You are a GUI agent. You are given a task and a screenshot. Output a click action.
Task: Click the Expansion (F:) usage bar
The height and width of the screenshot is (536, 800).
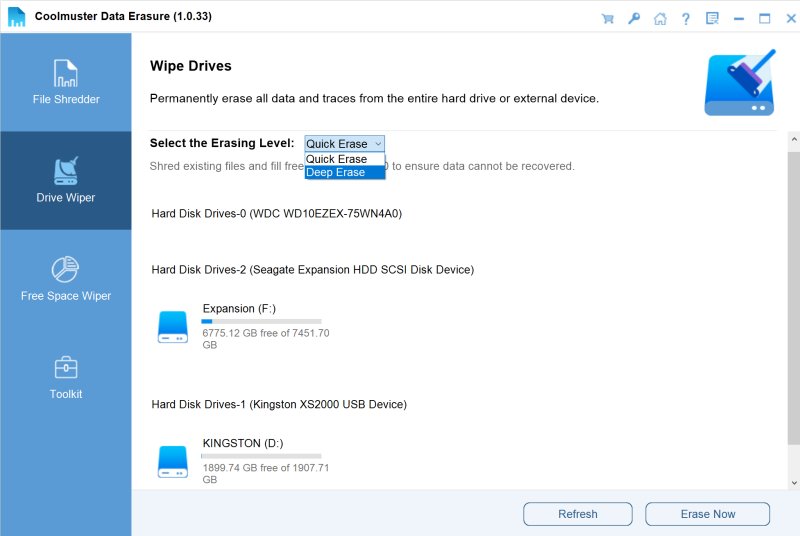(261, 322)
